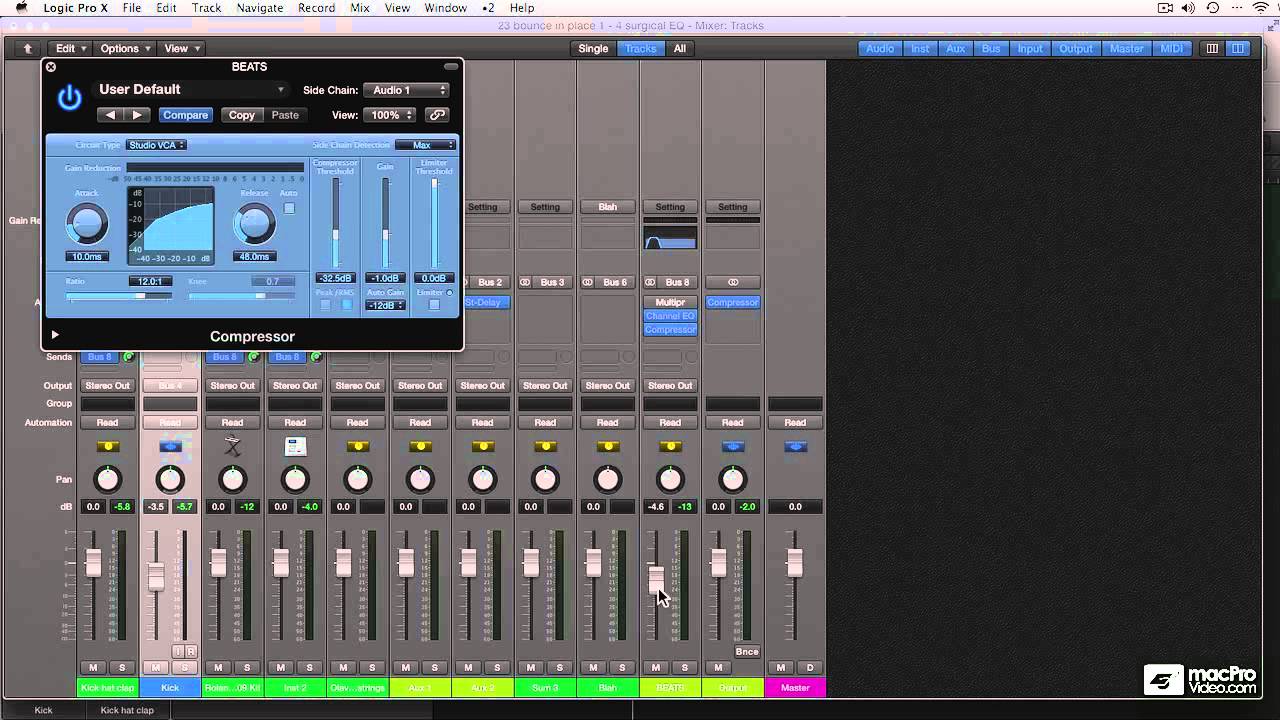Switch to wide channel strips view icon
Screen dimensions: 1280x720
[1238, 48]
